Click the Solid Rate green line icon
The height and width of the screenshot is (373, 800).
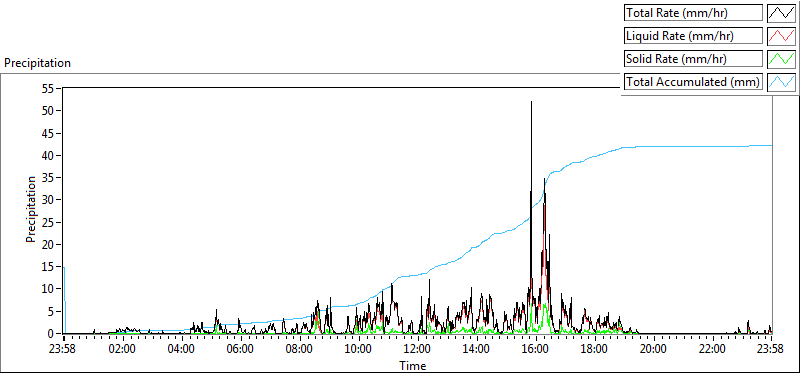782,59
